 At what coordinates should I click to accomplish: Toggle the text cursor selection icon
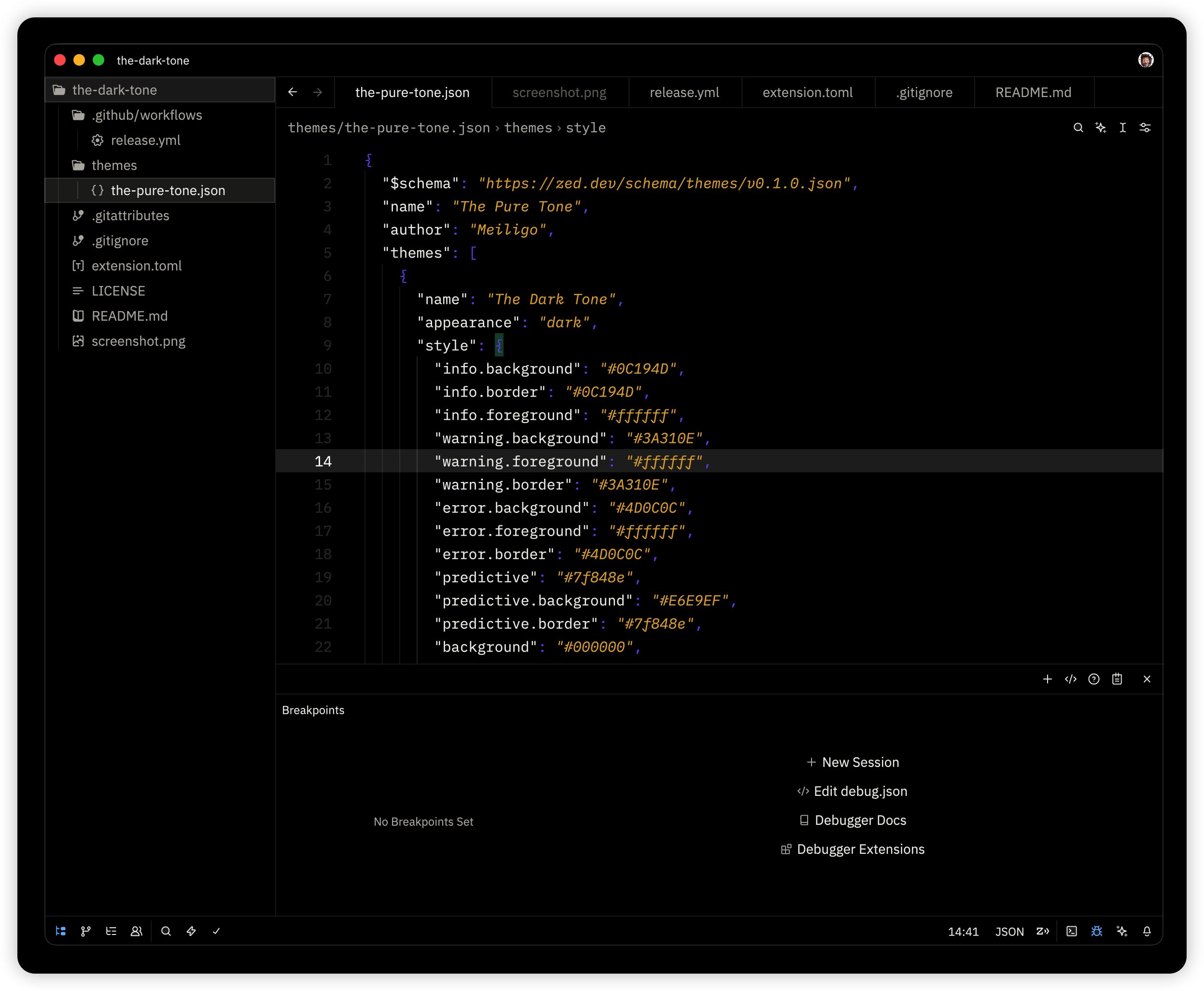point(1122,127)
